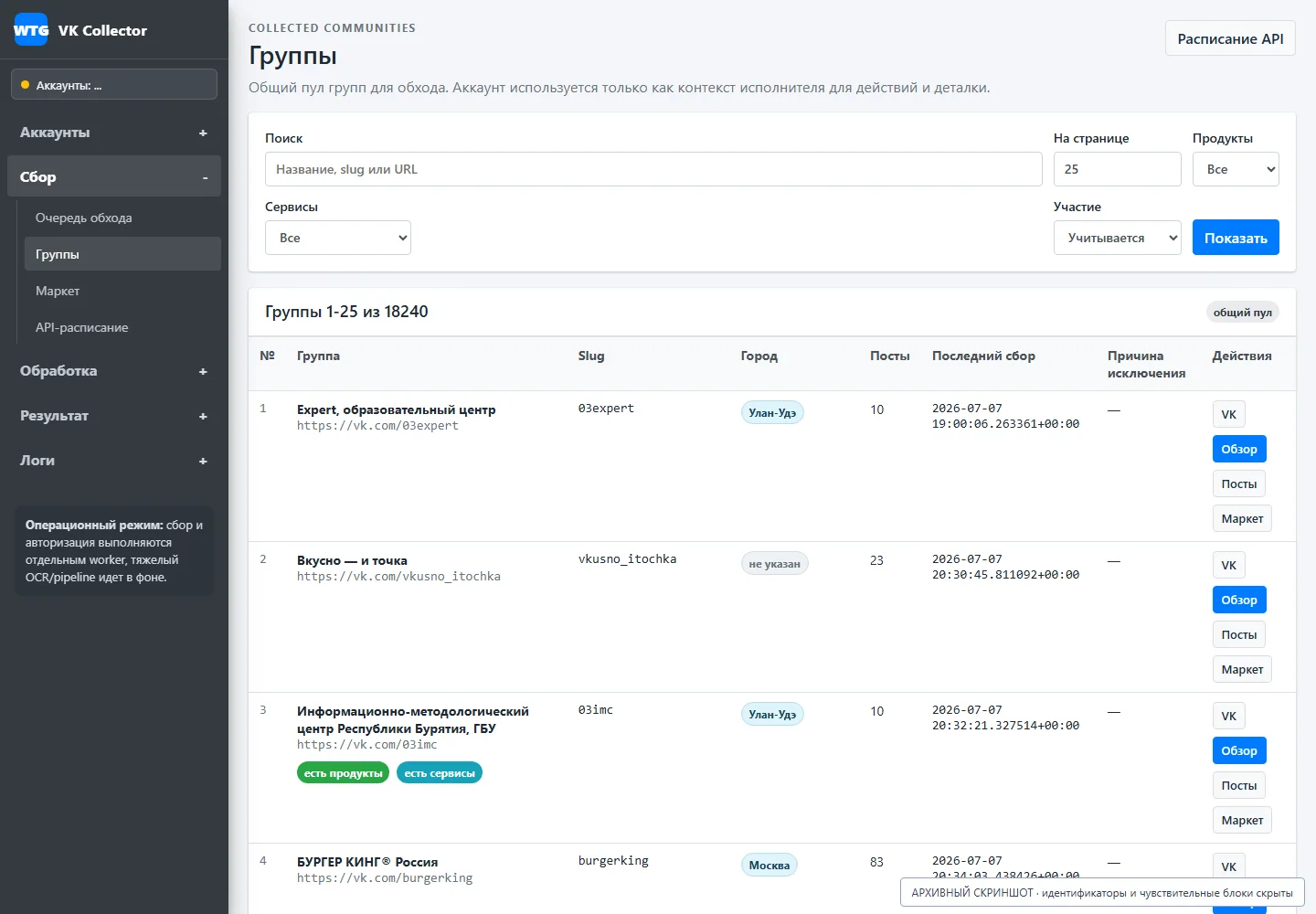Click the общий пул badge
The width and height of the screenshot is (1316, 914).
[x=1243, y=313]
